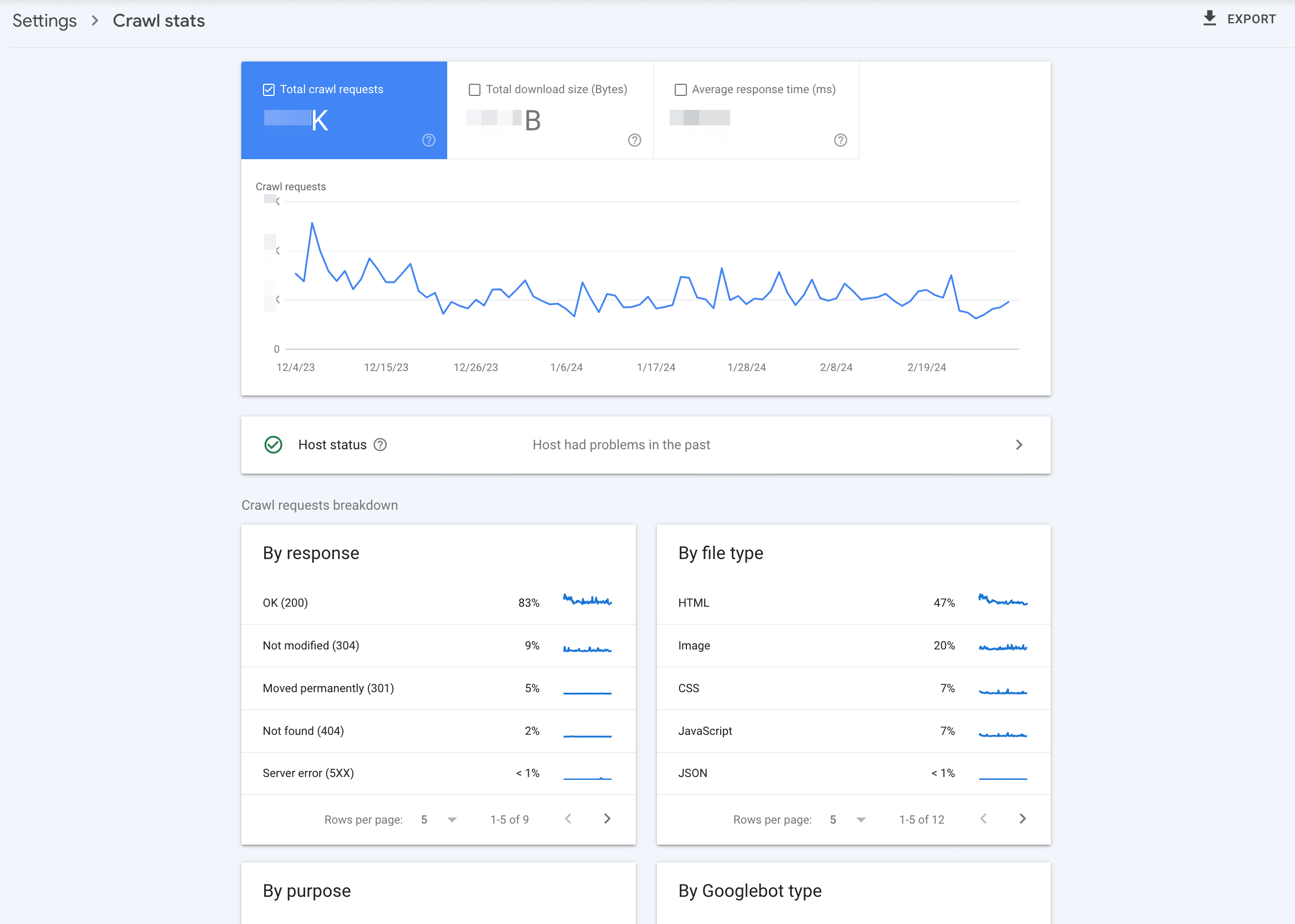The height and width of the screenshot is (924, 1295).
Task: Click the green Host status checkmark icon
Action: tap(273, 445)
